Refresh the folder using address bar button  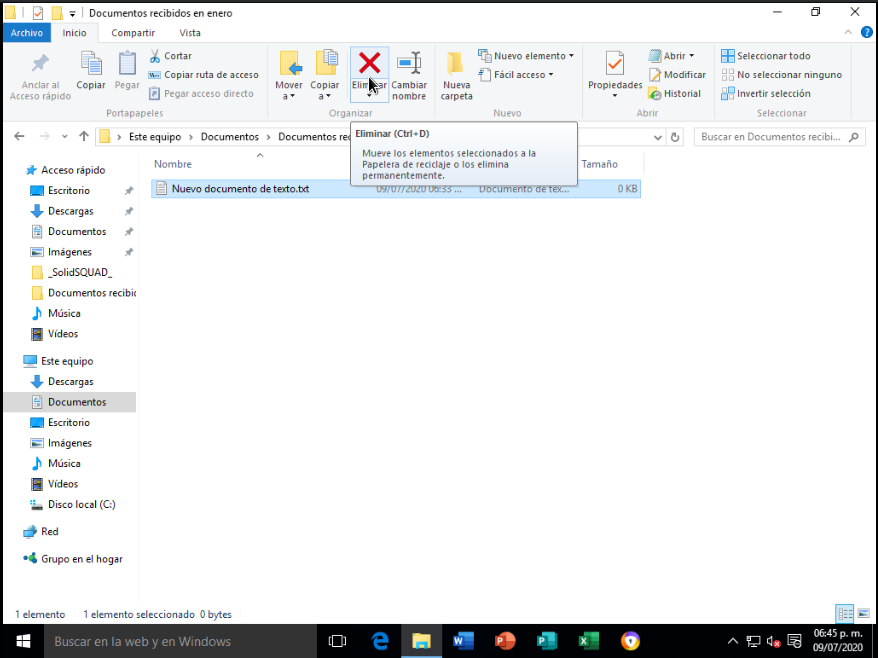point(676,137)
